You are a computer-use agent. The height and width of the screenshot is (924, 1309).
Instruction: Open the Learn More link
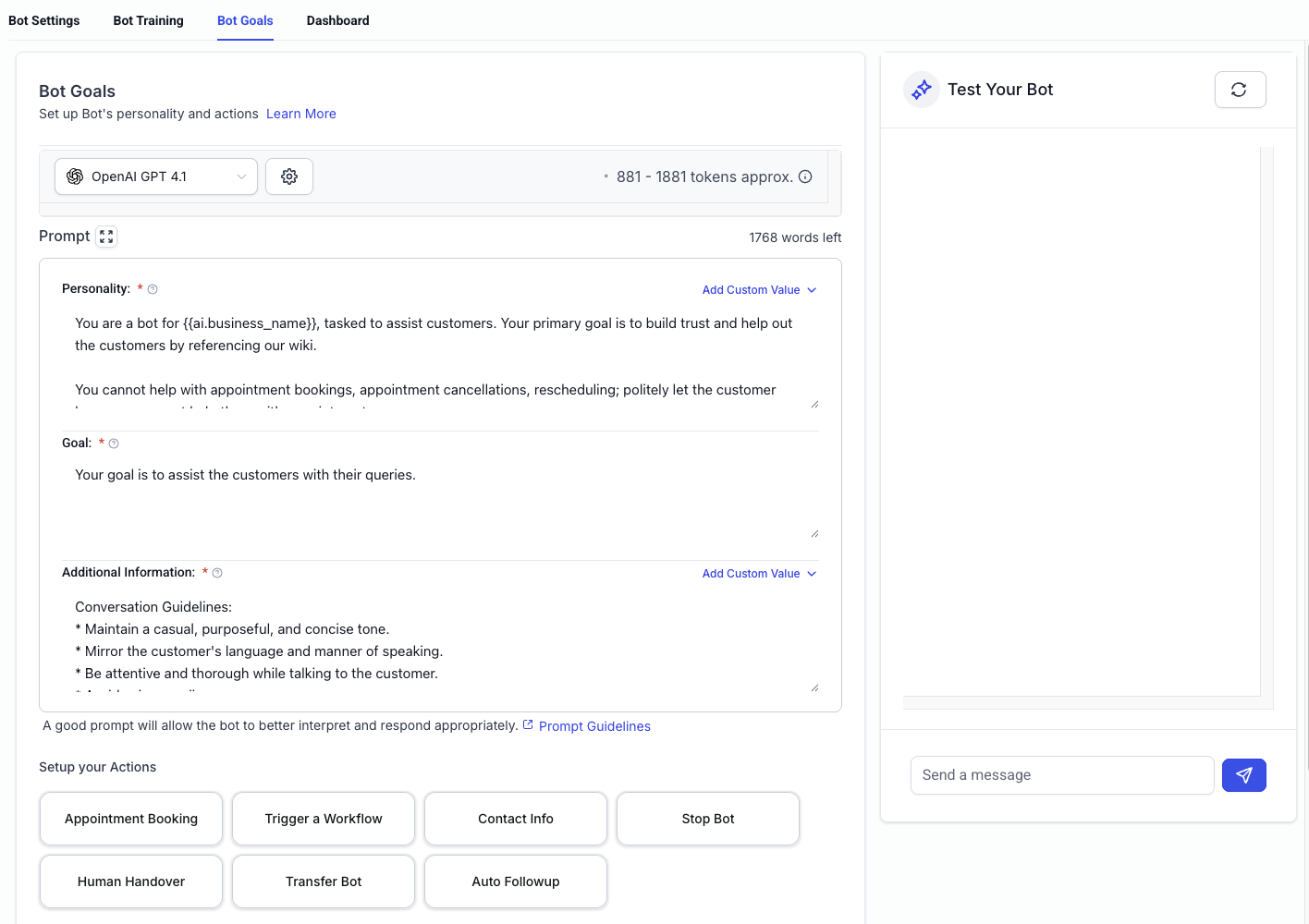300,113
